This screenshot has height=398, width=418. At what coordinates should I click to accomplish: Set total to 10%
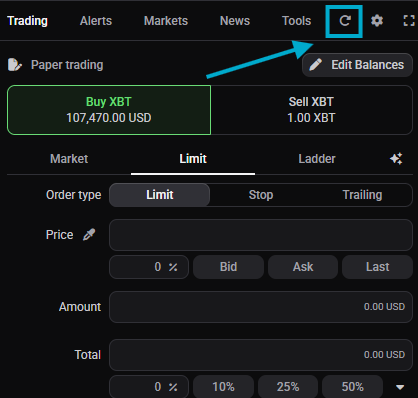pyautogui.click(x=223, y=387)
